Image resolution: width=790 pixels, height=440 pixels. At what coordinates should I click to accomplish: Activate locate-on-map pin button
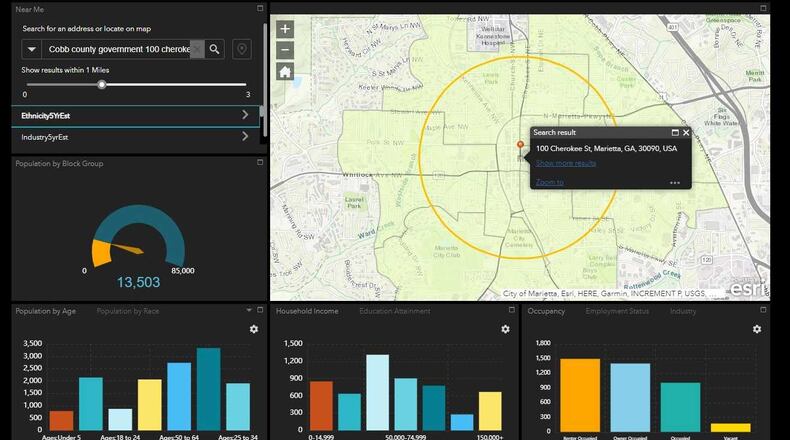(241, 49)
